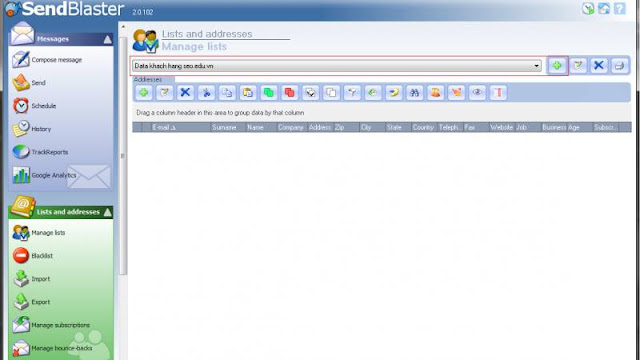Open the mailing list selection dropdown
Viewport: 640px width, 360px height.
(337, 66)
